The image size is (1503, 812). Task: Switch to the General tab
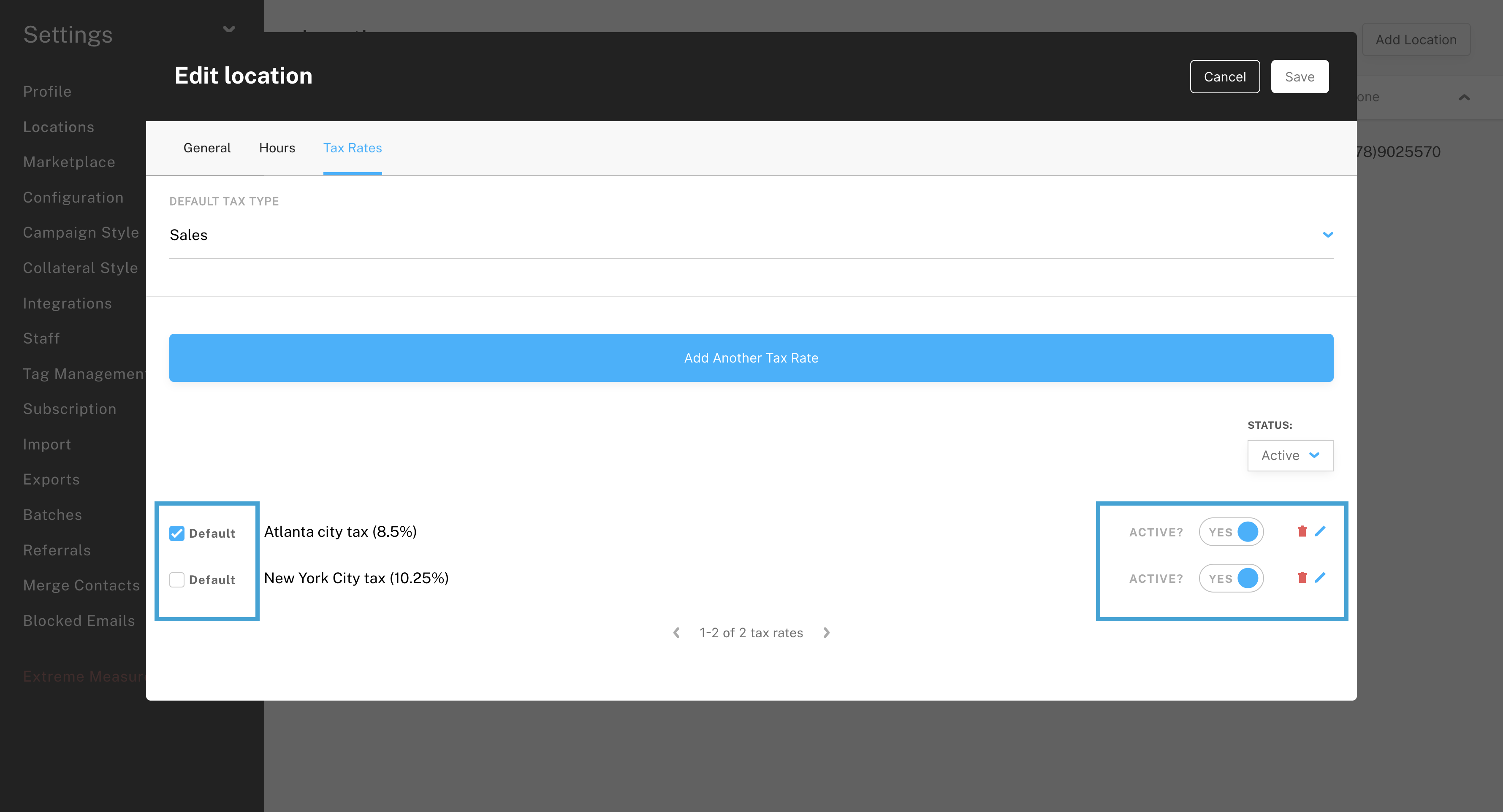[x=206, y=148]
